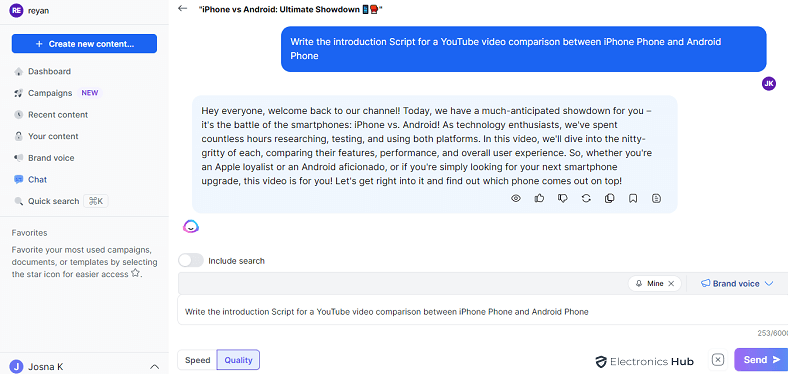Image resolution: width=788 pixels, height=374 pixels.
Task: Click the RE workspace avatar at top left
Action: click(17, 10)
